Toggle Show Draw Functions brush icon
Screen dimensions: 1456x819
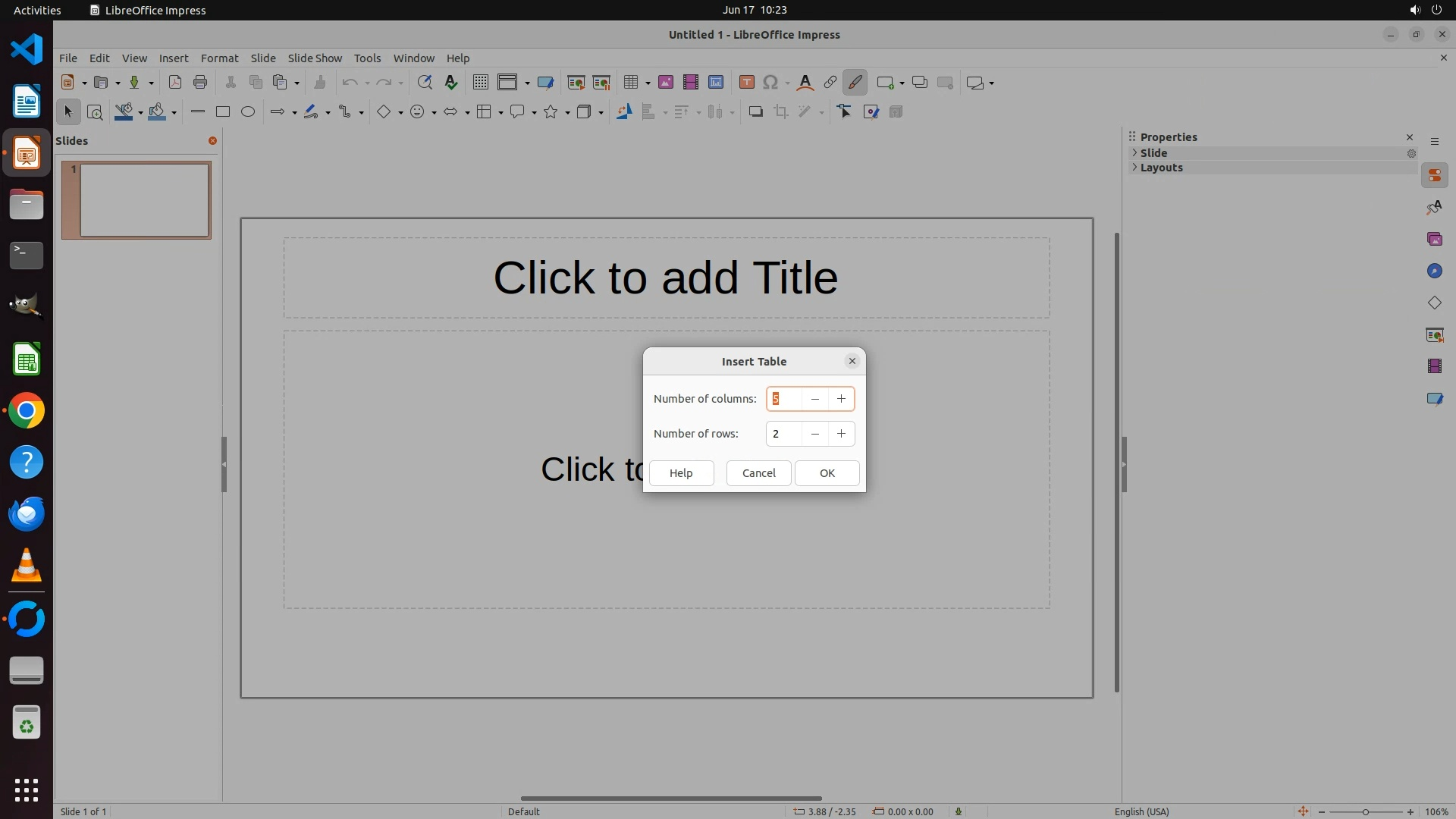tap(855, 83)
